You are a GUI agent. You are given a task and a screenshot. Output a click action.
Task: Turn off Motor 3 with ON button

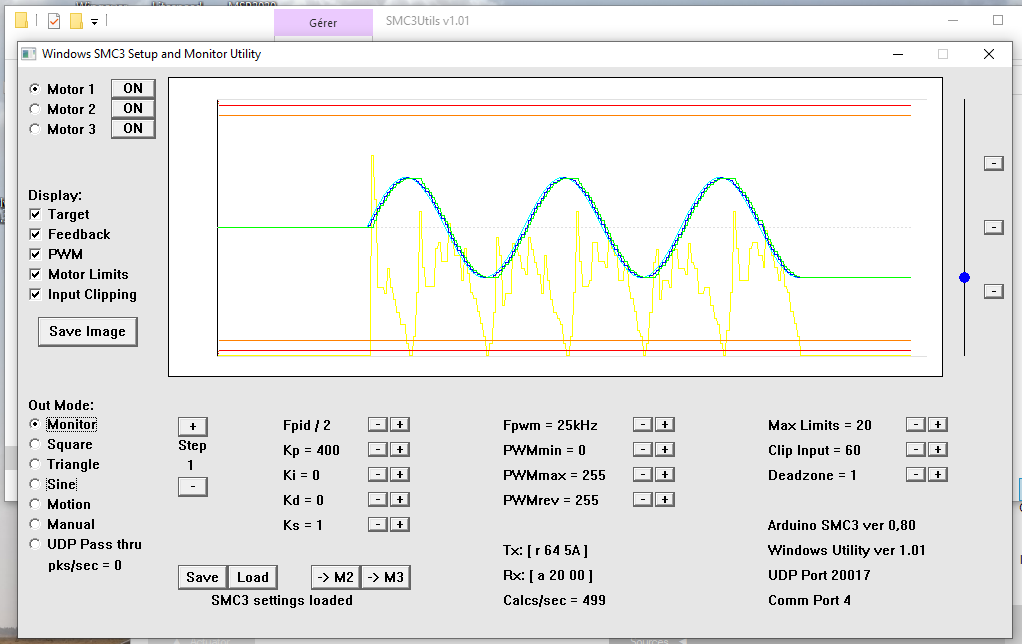[x=133, y=128]
